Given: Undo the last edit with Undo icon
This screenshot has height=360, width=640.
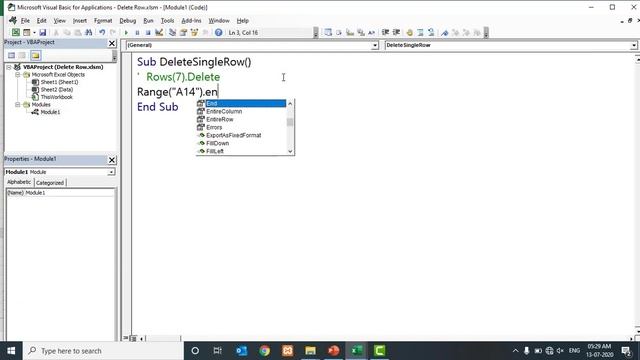Looking at the screenshot, I should coord(102,32).
